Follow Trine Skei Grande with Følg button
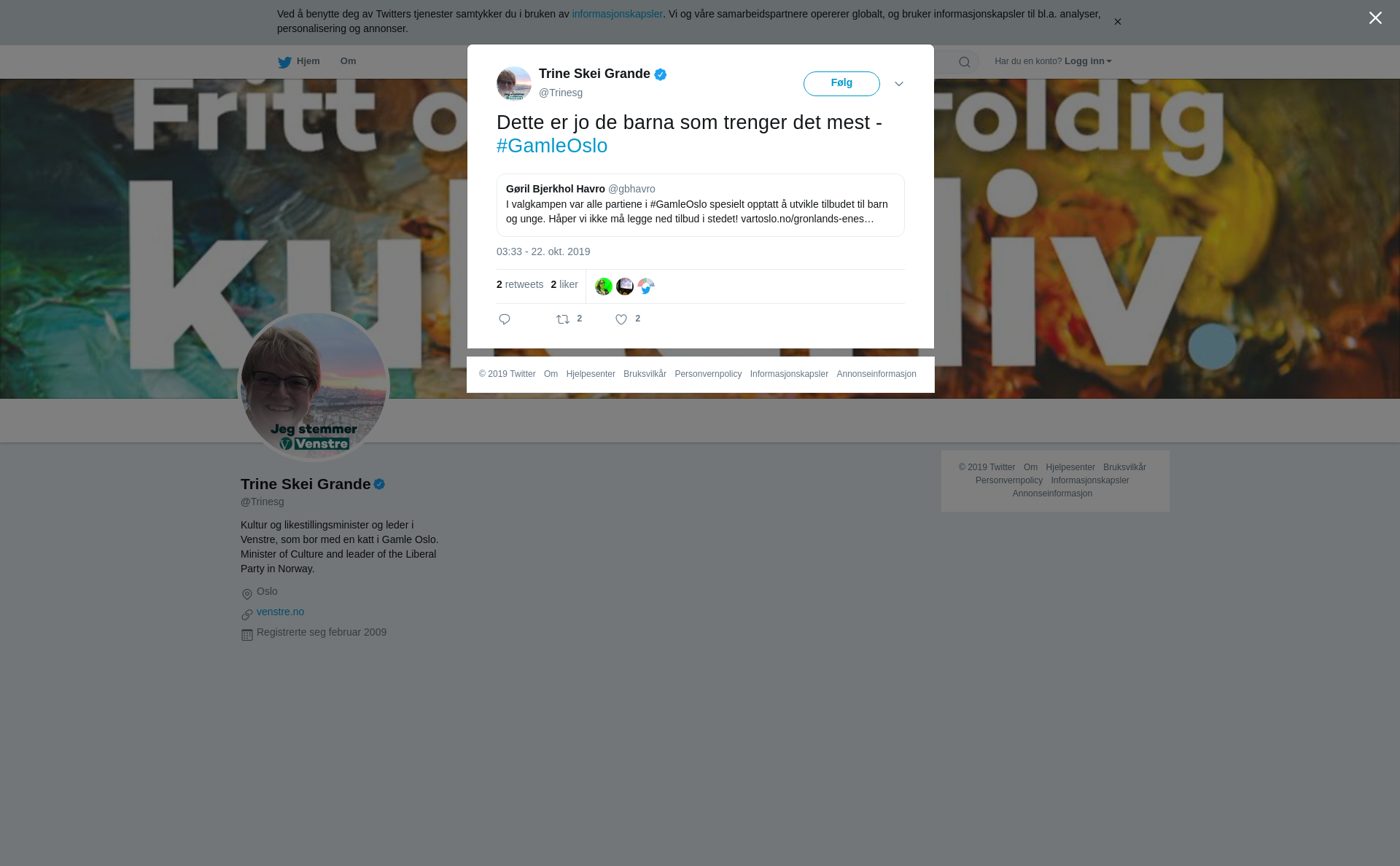This screenshot has height=866, width=1400. [x=841, y=84]
